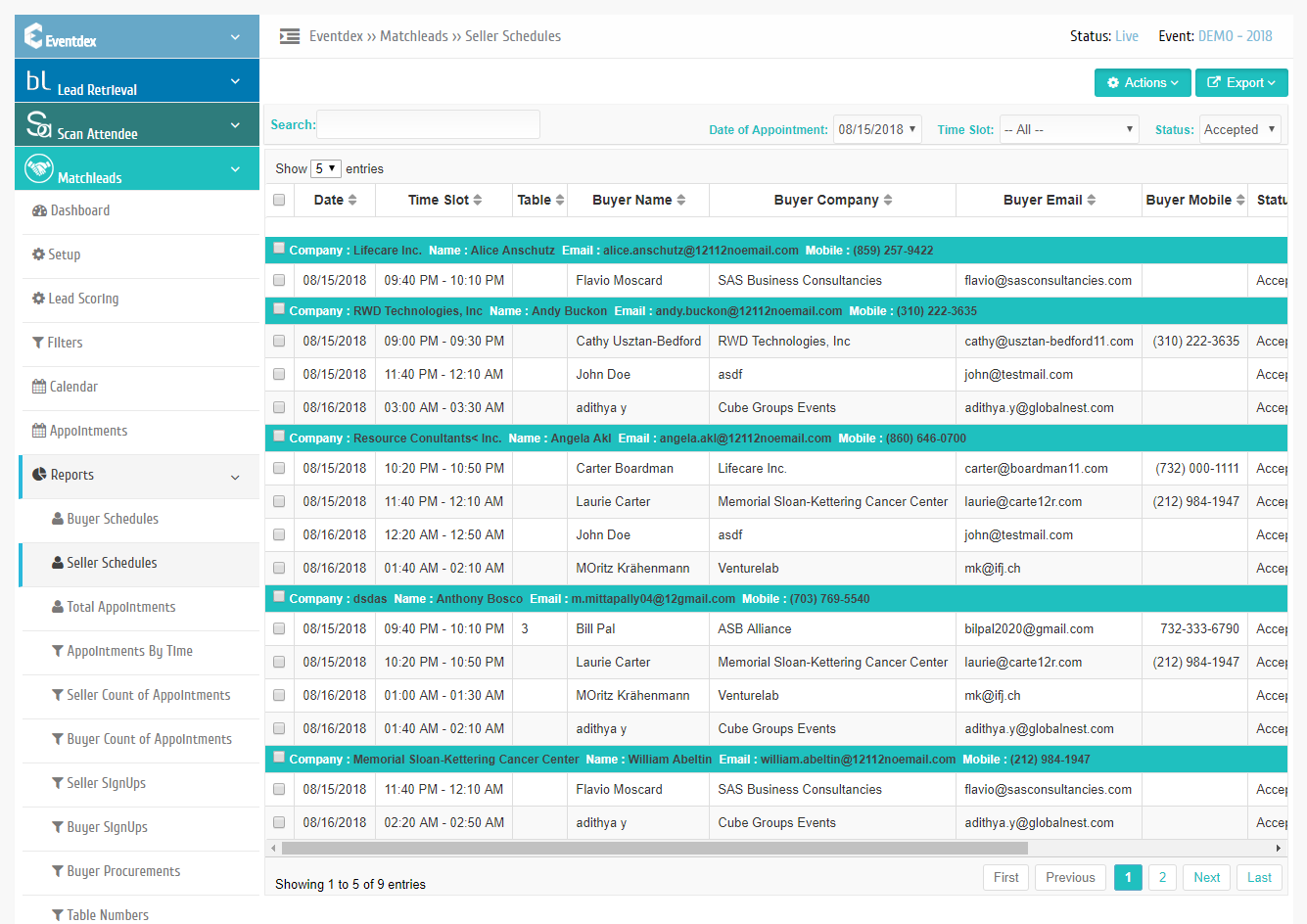Click the Export button
This screenshot has height=924, width=1307.
1241,82
